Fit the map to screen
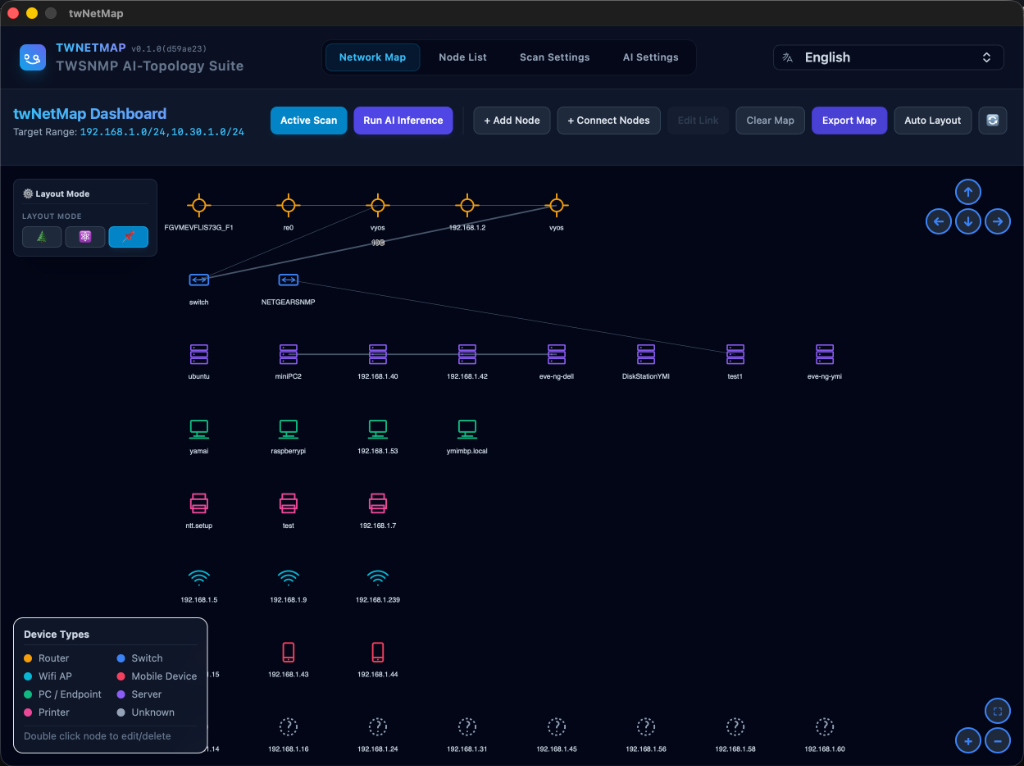Viewport: 1024px width, 766px height. (x=997, y=711)
